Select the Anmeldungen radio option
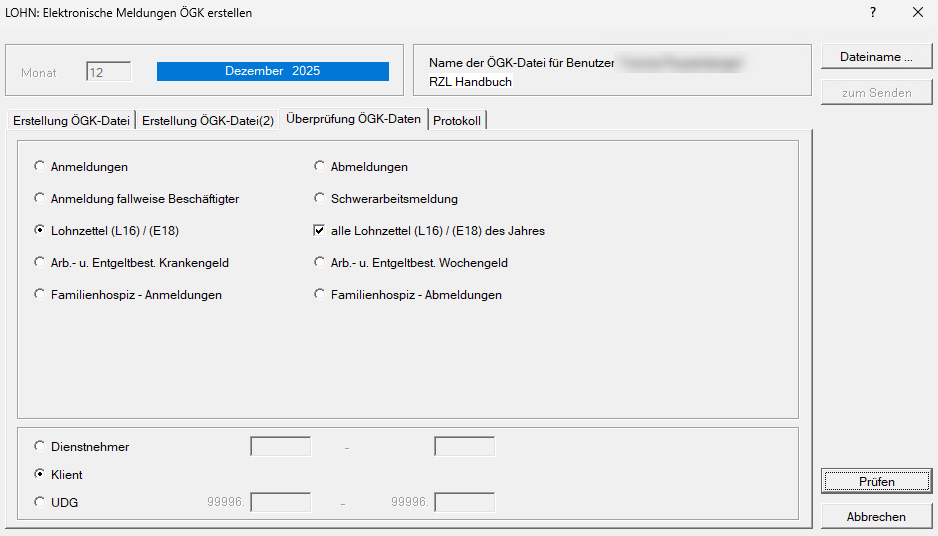The height and width of the screenshot is (536, 938). (40, 167)
